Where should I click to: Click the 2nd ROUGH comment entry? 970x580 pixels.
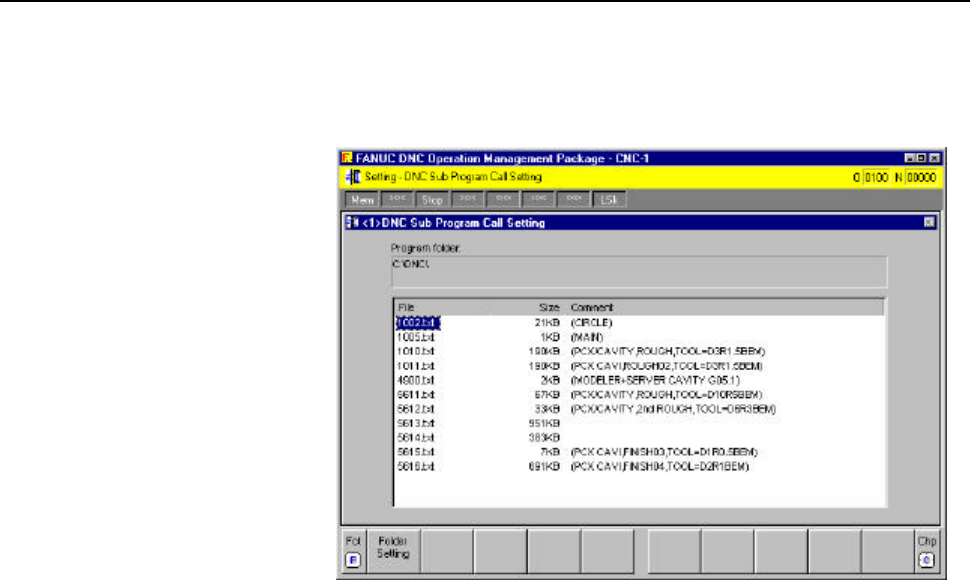point(673,409)
